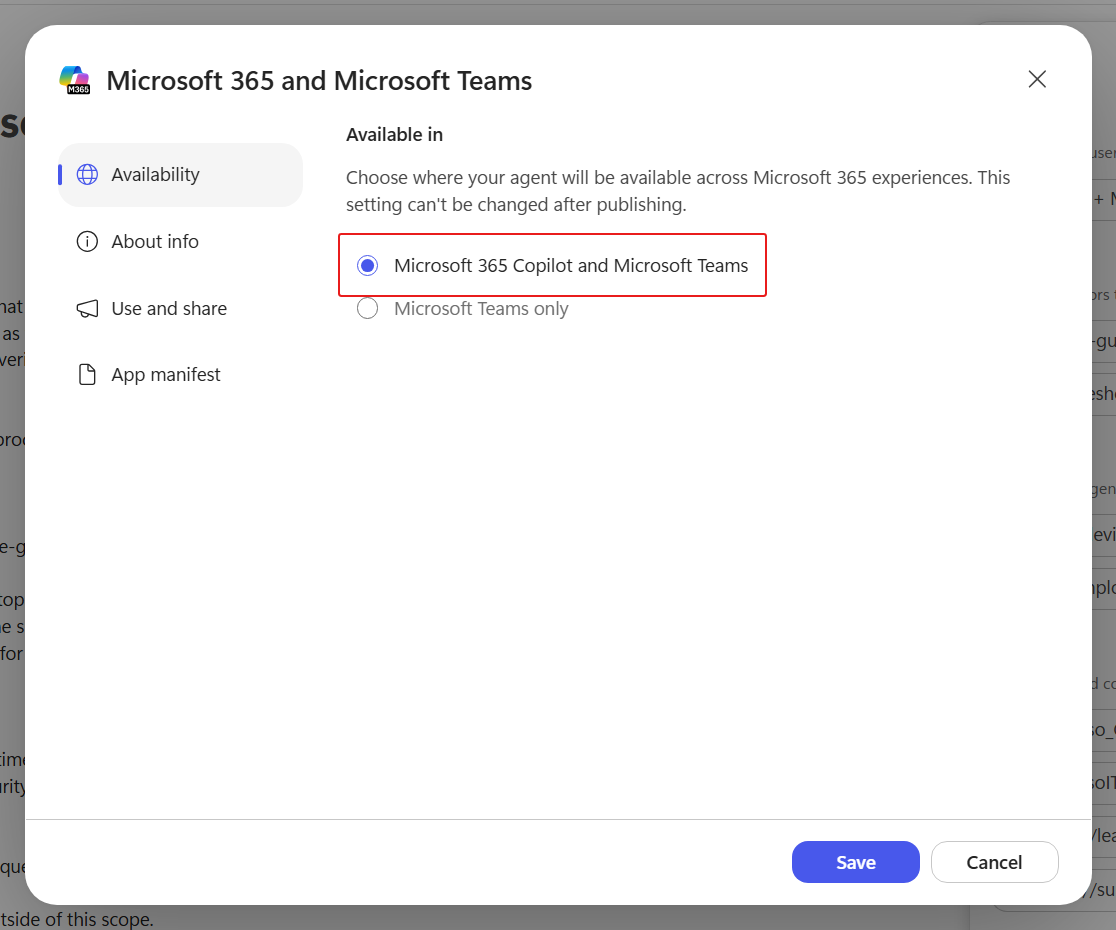The image size is (1116, 930).
Task: Click the dialog title 'Microsoft 365 and Microsoft Teams'
Action: pyautogui.click(x=319, y=80)
